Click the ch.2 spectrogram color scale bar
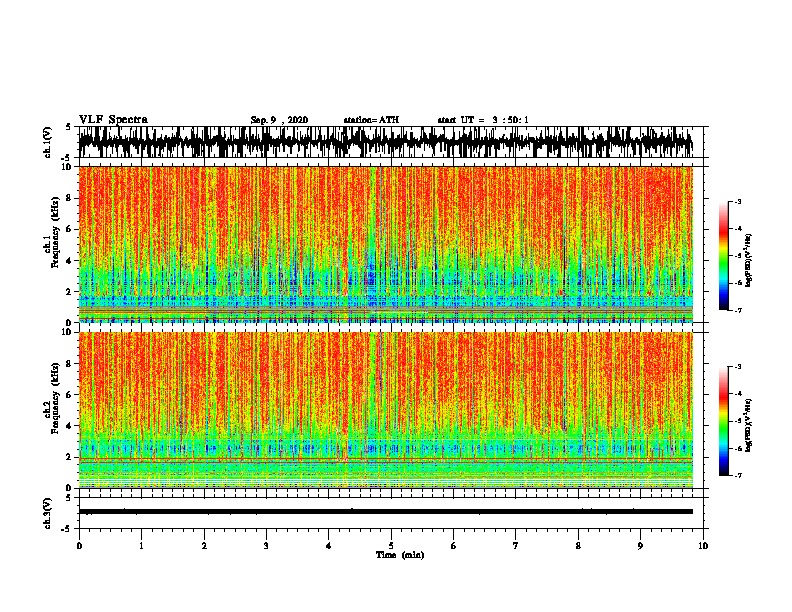Screen dimensions: 792x612 724,421
